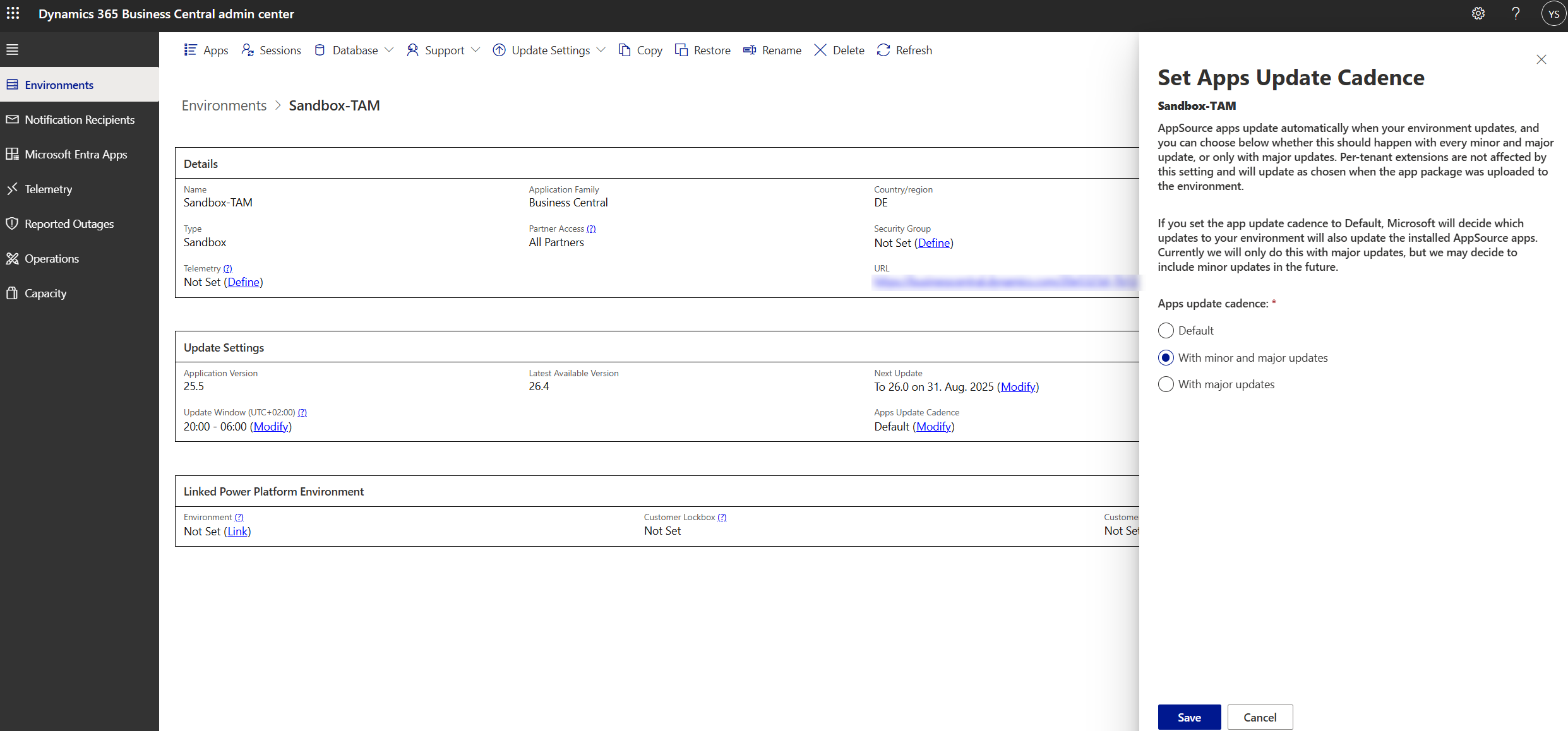This screenshot has height=731, width=1568.
Task: Expand the Update Settings dropdown
Action: point(549,51)
